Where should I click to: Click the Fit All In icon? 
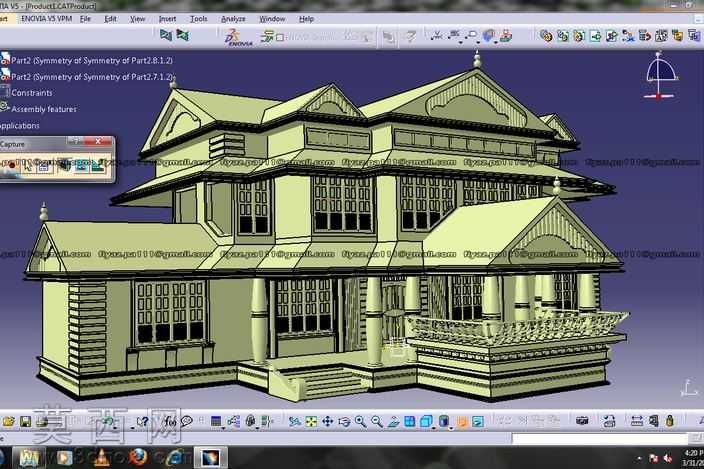(x=311, y=421)
